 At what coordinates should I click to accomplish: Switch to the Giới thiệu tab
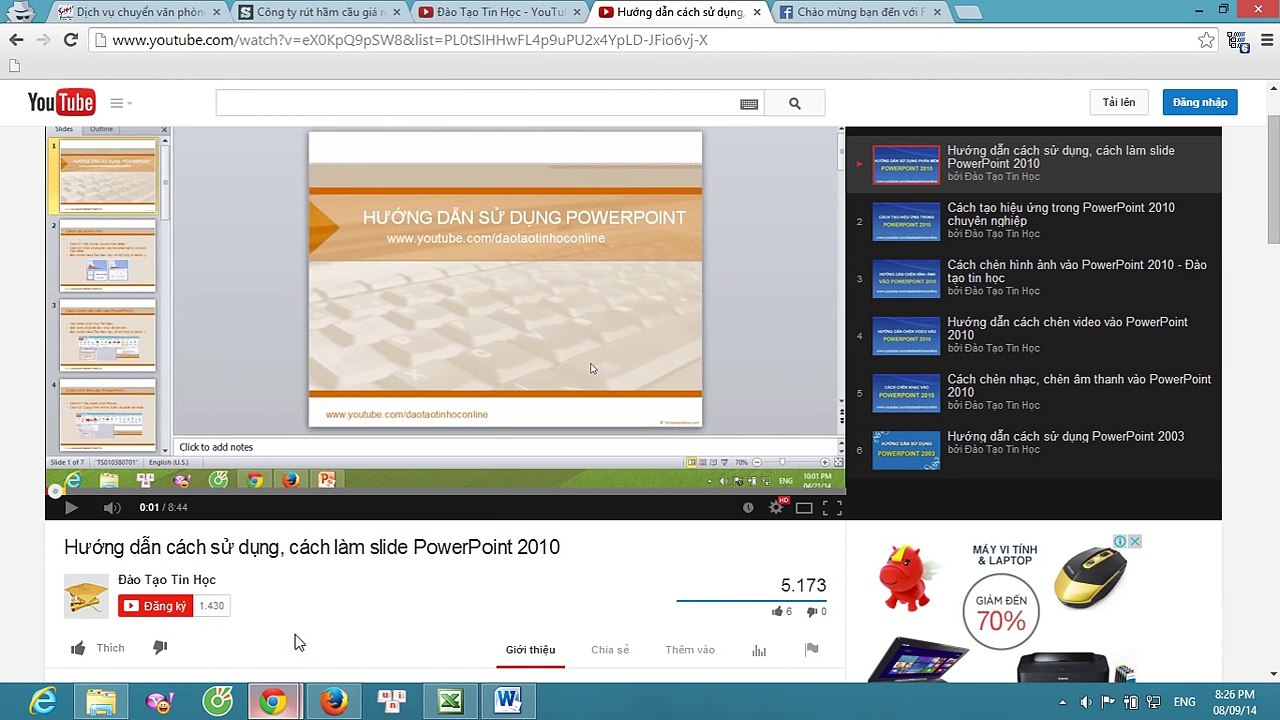(530, 650)
